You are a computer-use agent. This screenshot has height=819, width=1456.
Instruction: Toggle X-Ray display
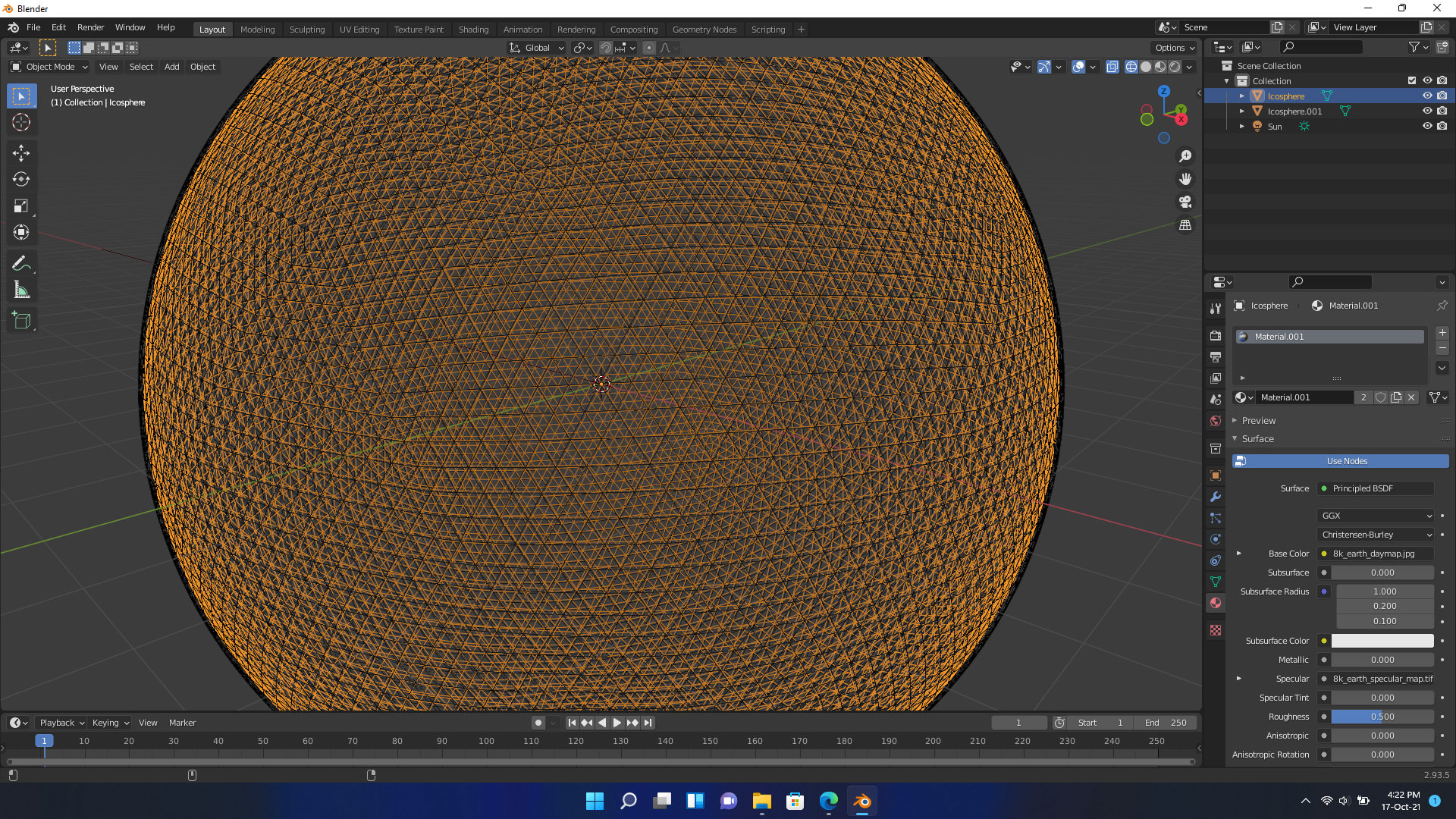(1112, 67)
